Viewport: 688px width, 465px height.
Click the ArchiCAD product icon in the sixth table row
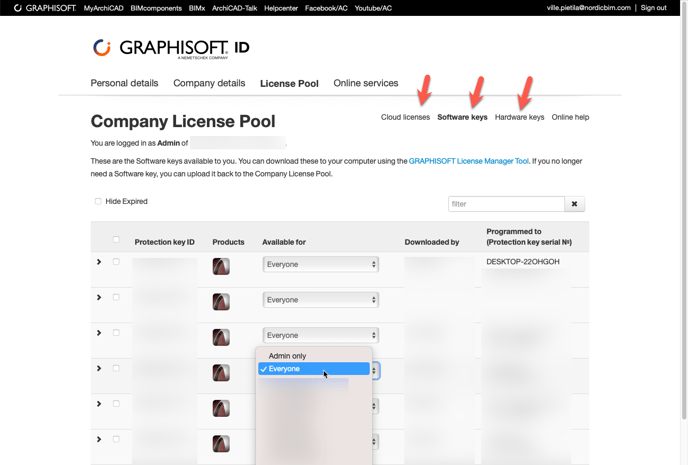click(x=221, y=444)
